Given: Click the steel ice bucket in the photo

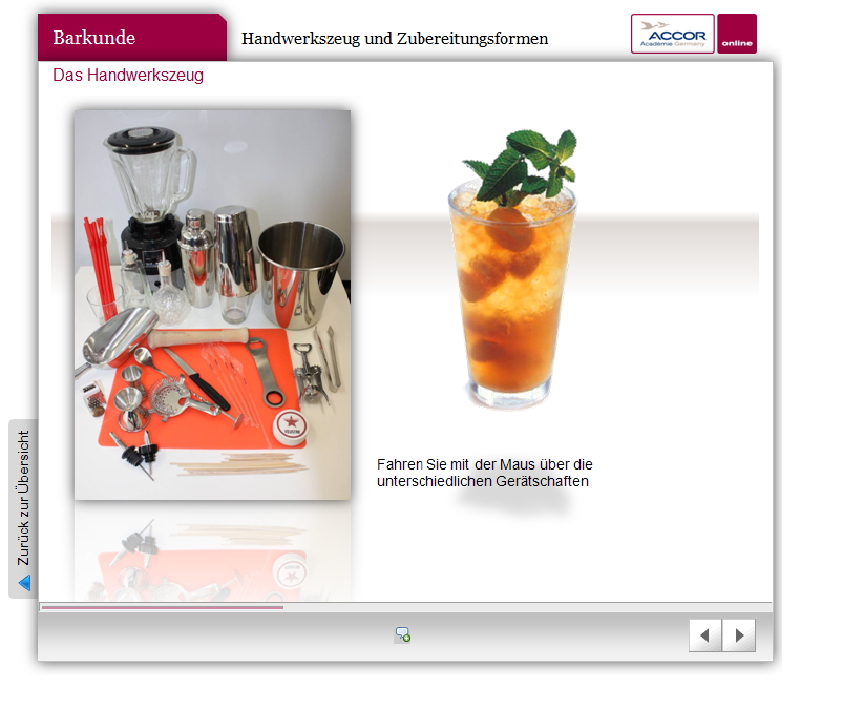Looking at the screenshot, I should pyautogui.click(x=300, y=272).
